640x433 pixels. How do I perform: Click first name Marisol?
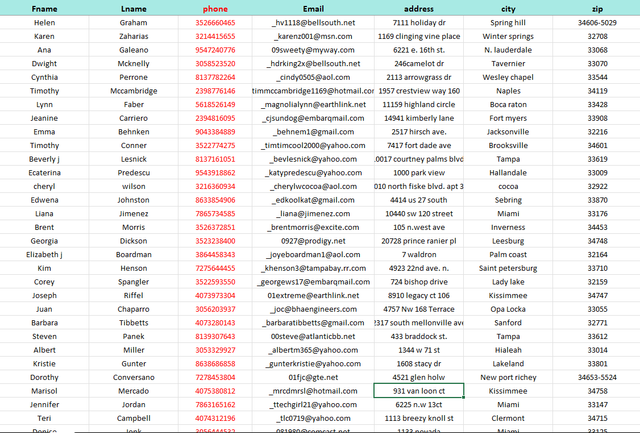(x=44, y=391)
